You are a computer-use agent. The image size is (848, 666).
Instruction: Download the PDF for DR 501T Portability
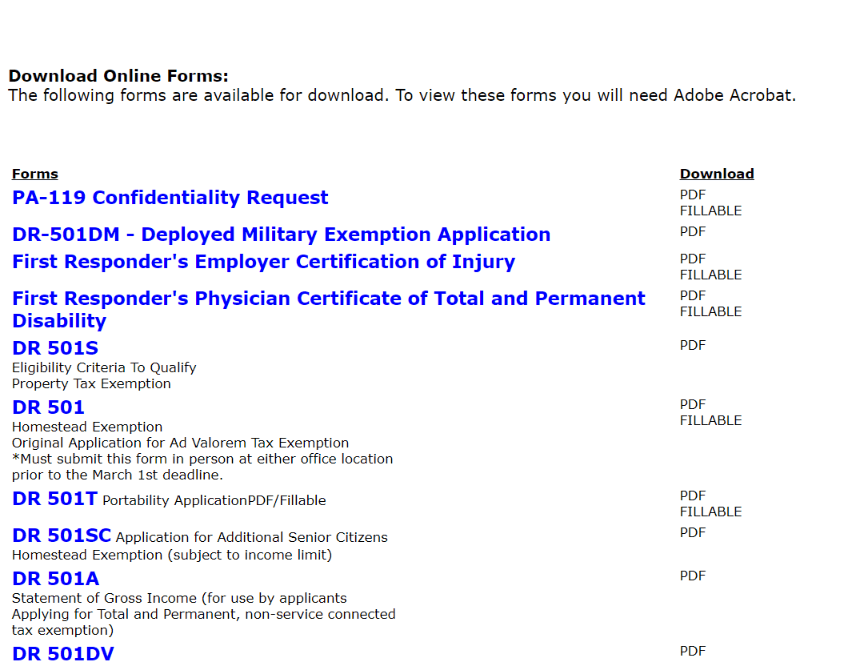693,496
